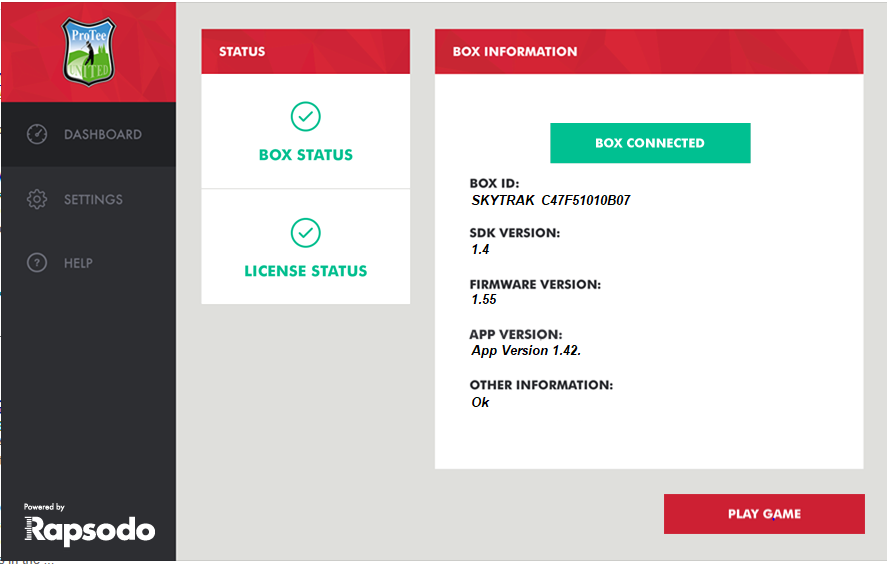Click the Help question mark icon
This screenshot has height=564, width=887.
tap(37, 263)
